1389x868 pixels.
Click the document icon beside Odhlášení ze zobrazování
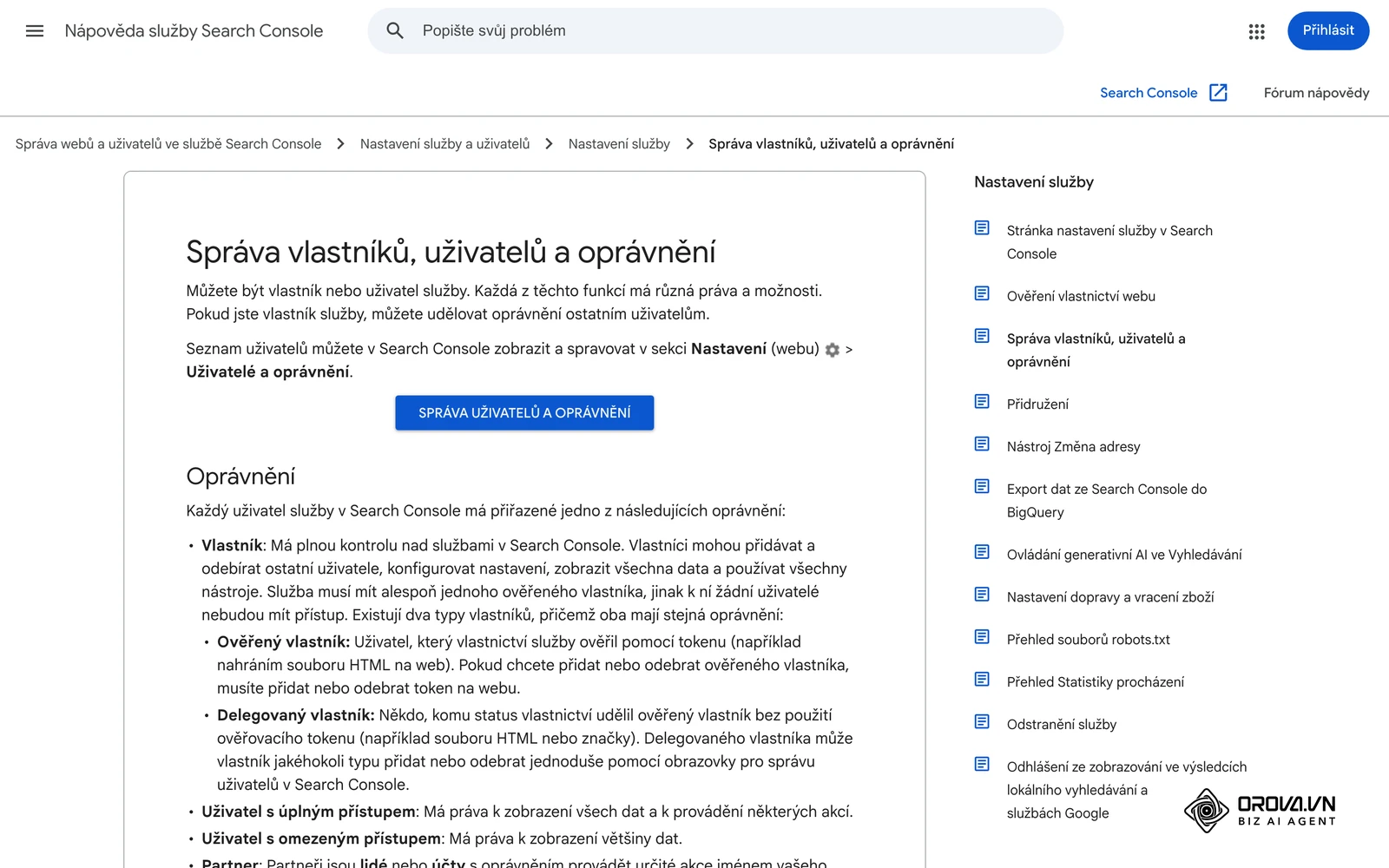coord(982,764)
